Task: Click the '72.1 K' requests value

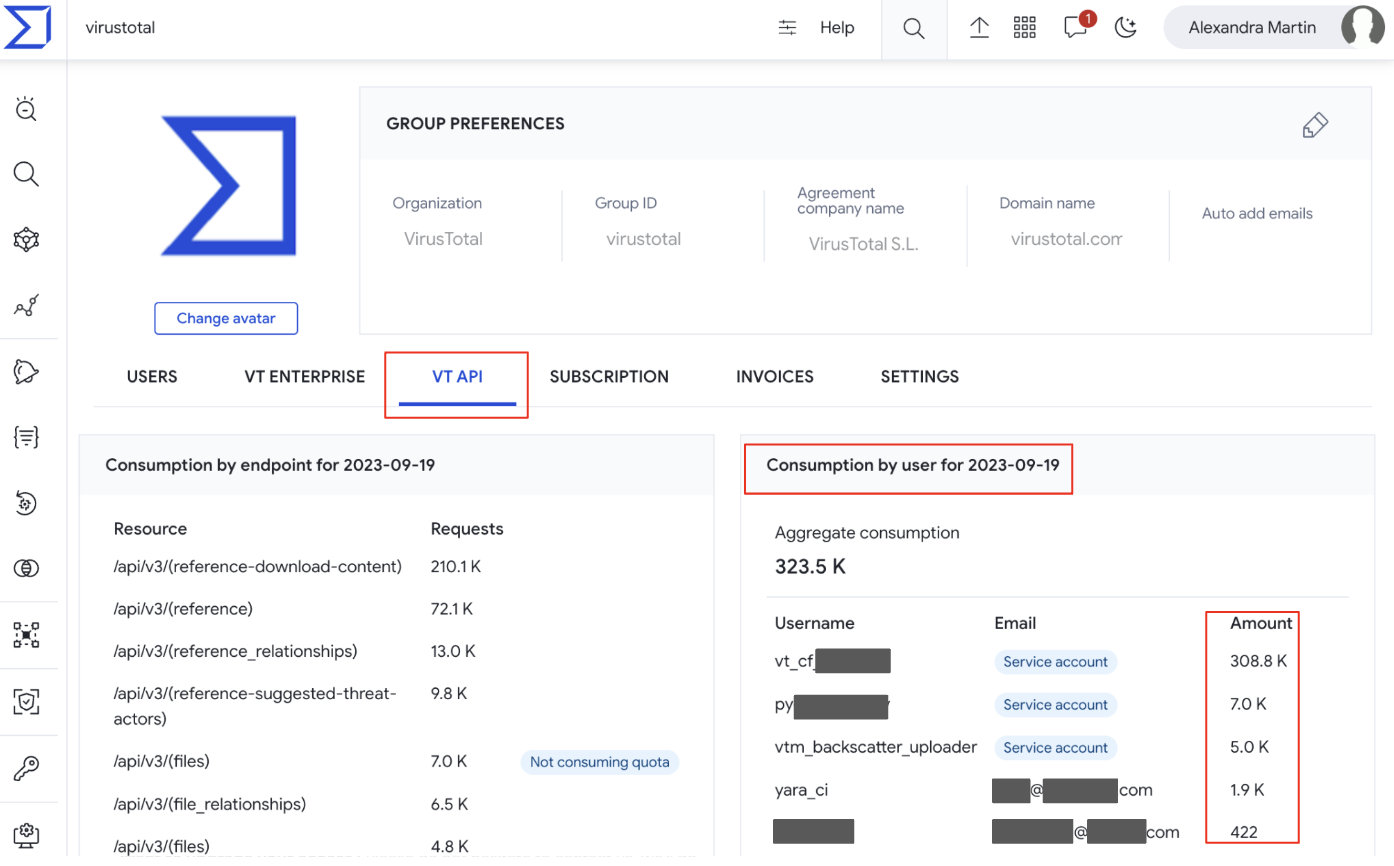Action: pos(452,608)
